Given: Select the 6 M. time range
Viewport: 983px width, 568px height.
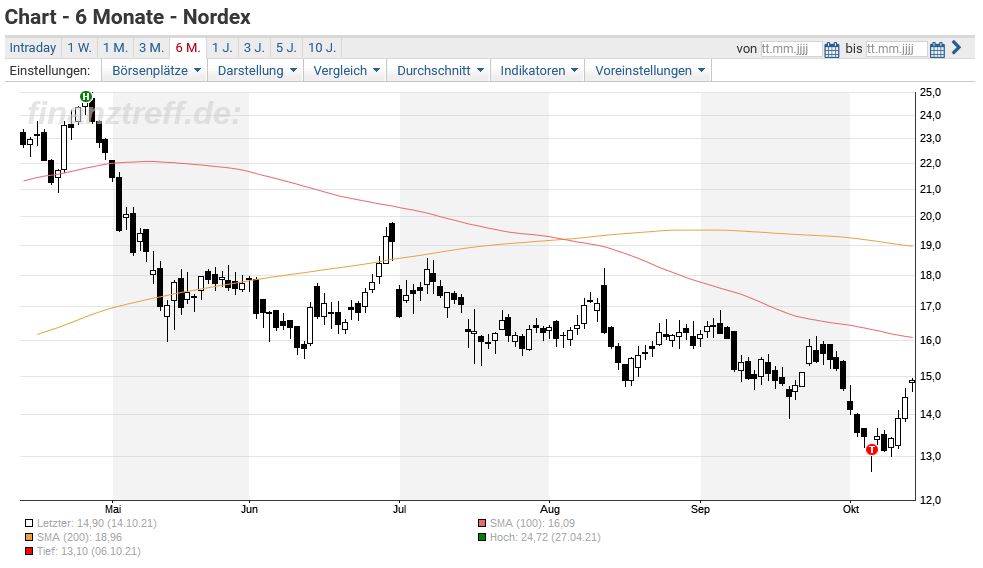Looking at the screenshot, I should [188, 48].
